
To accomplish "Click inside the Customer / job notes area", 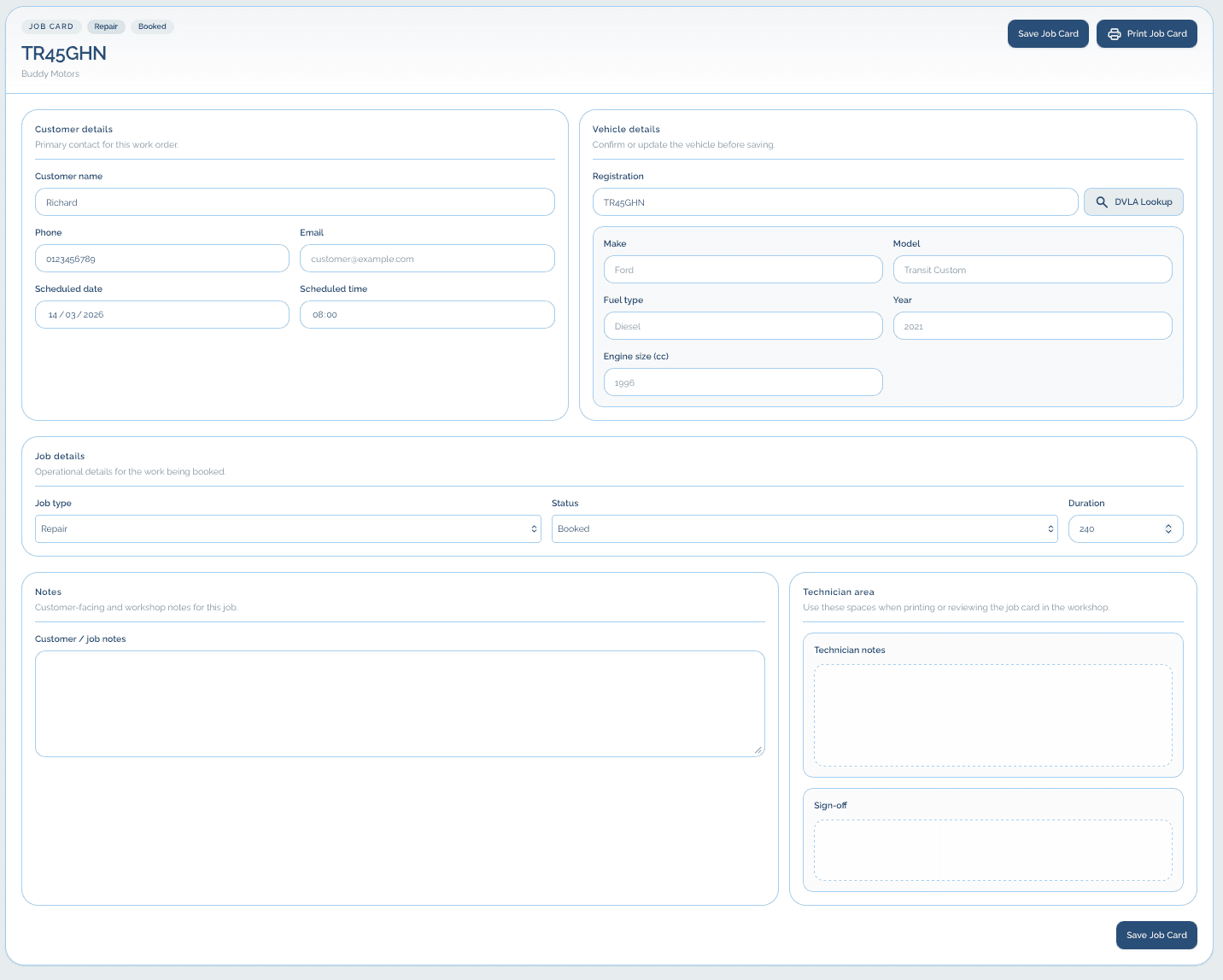I will (x=400, y=703).
